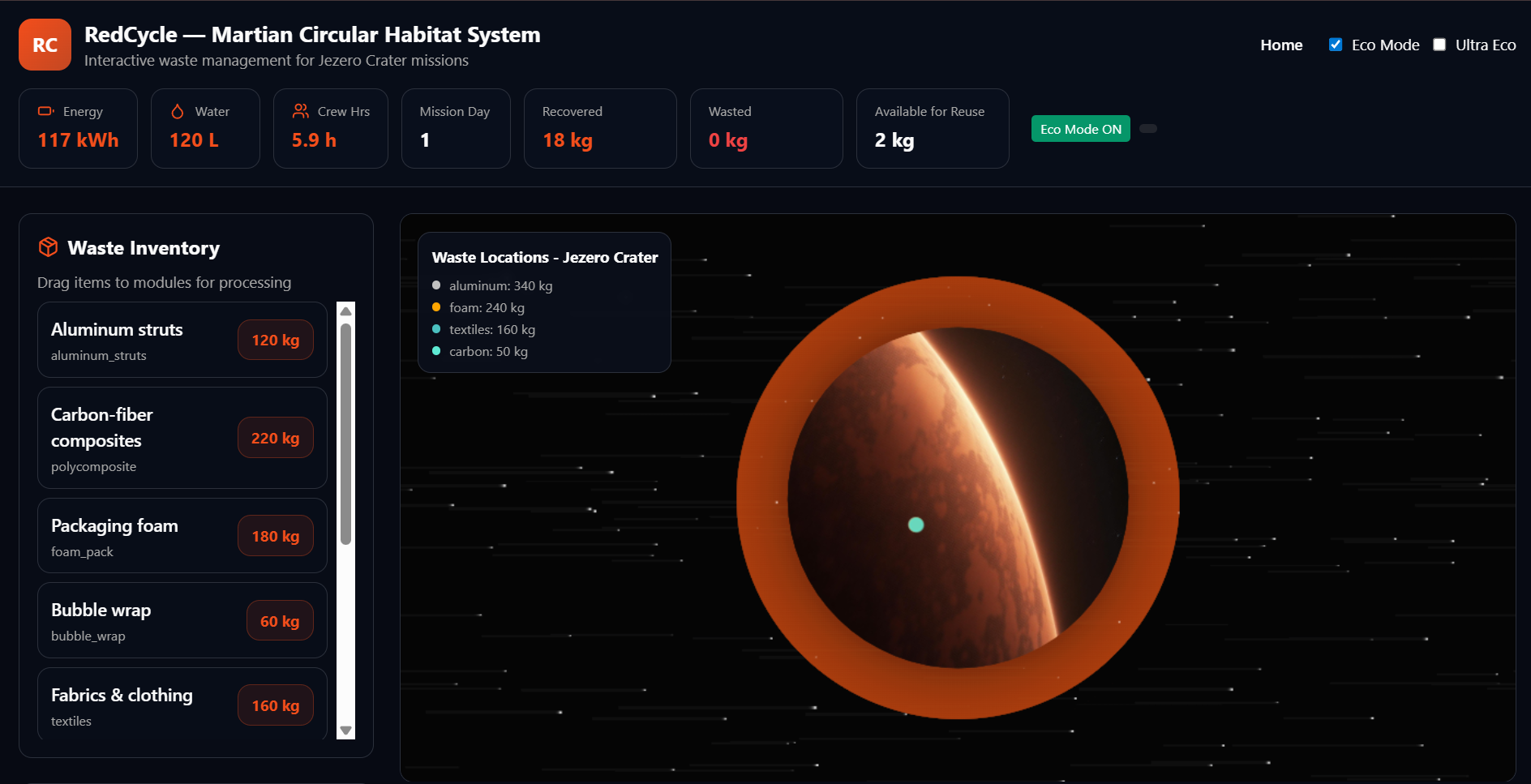
Task: Select the Packaging foam inventory card
Action: [x=182, y=536]
